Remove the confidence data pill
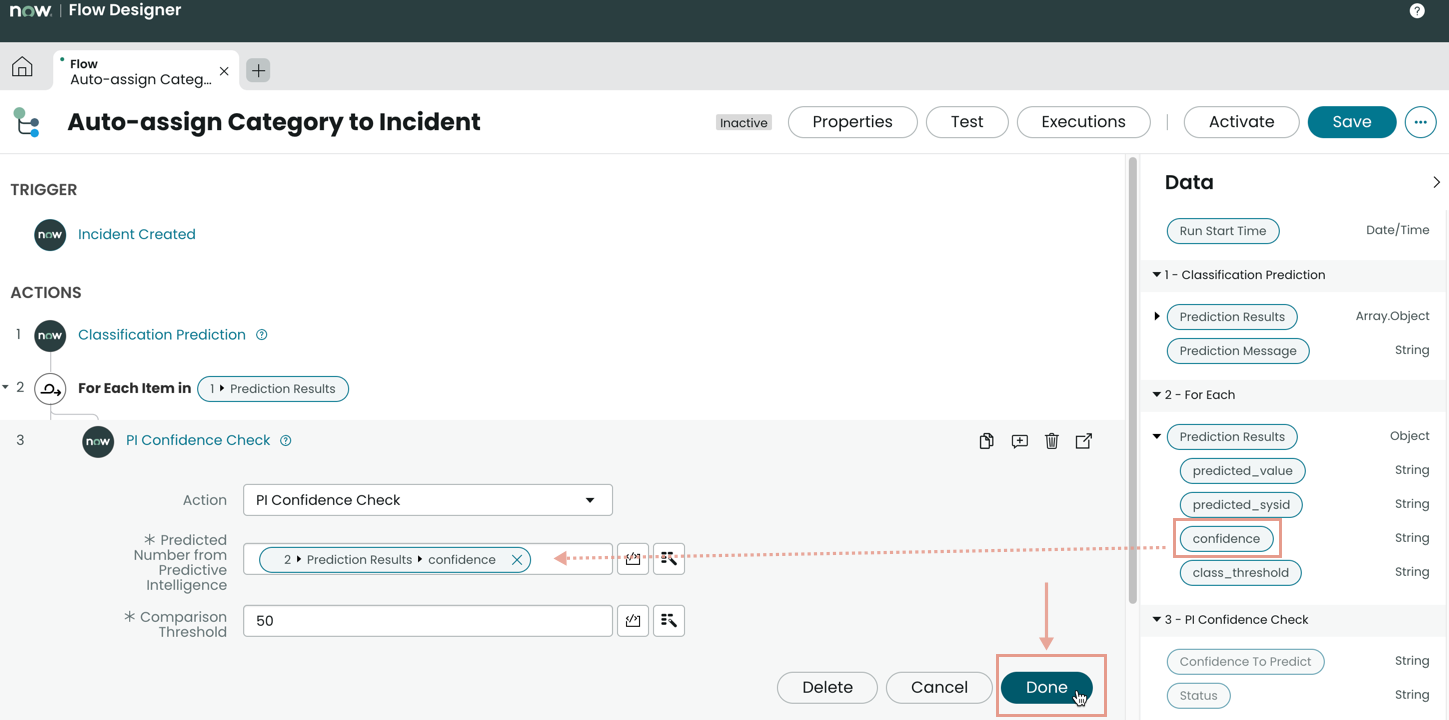The width and height of the screenshot is (1449, 720). 517,560
